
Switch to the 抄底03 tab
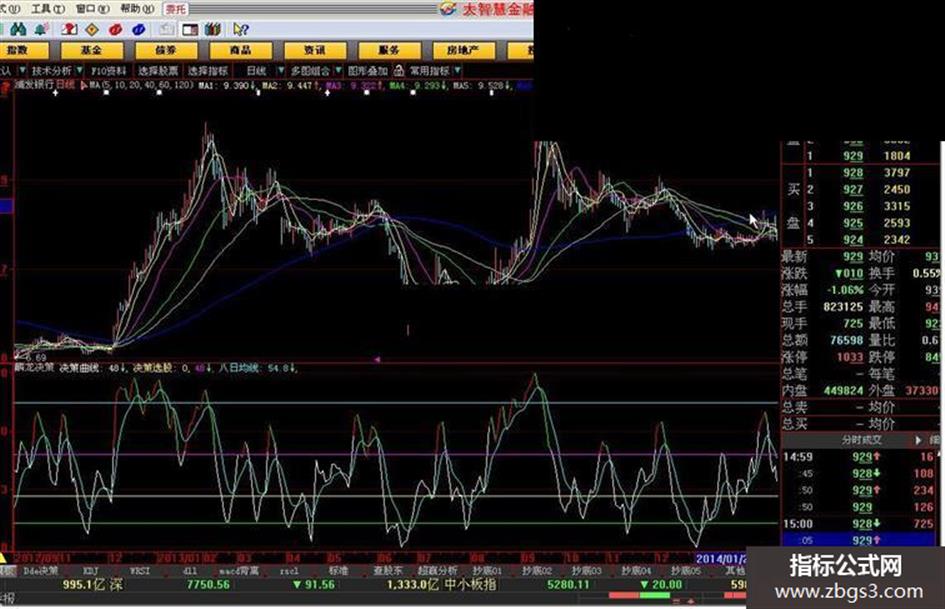[586, 570]
